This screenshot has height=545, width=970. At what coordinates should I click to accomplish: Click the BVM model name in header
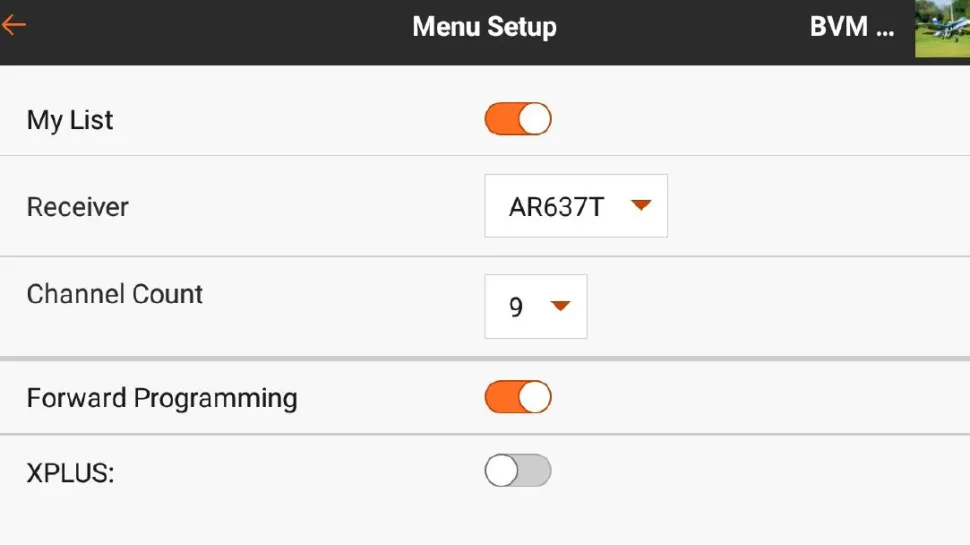[x=851, y=27]
